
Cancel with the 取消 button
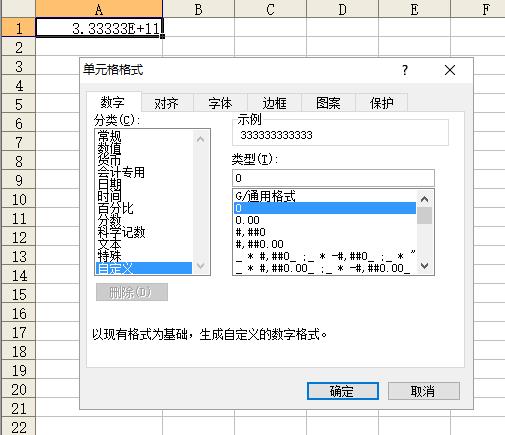[x=424, y=391]
